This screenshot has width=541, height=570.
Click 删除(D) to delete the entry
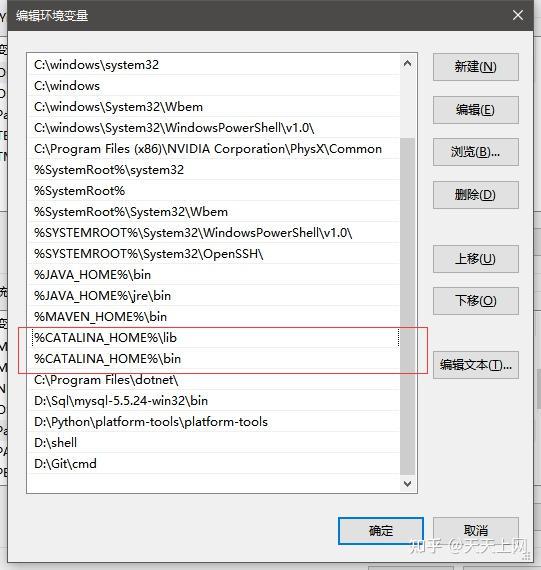[x=475, y=195]
